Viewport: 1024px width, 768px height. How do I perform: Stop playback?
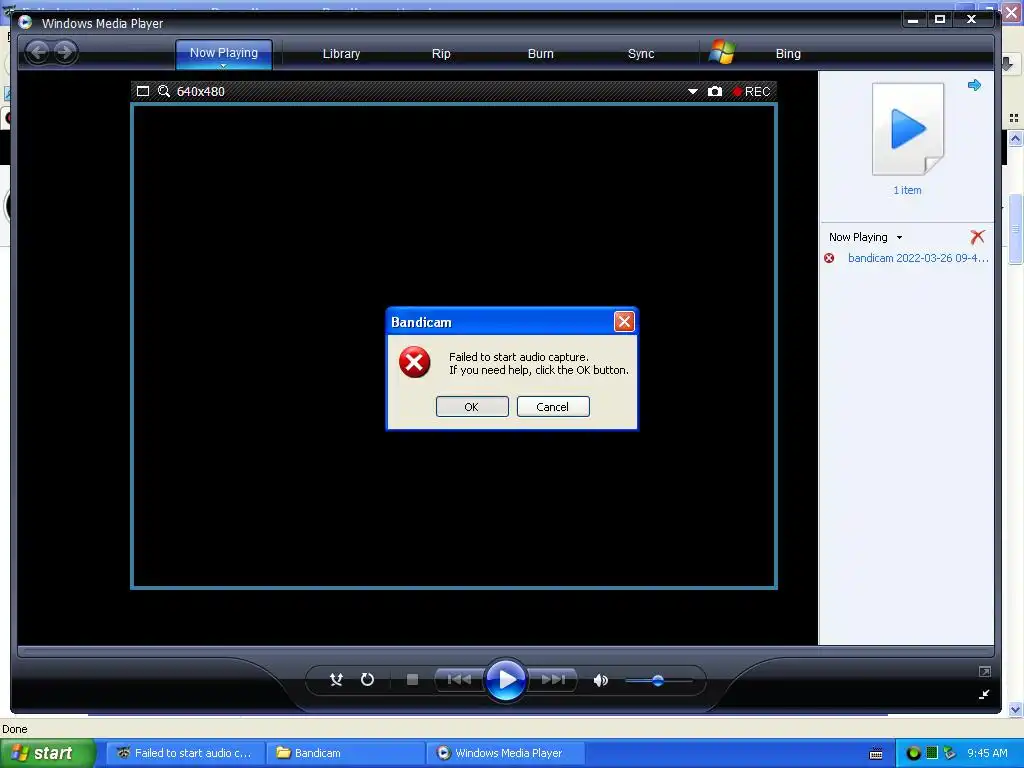click(412, 680)
